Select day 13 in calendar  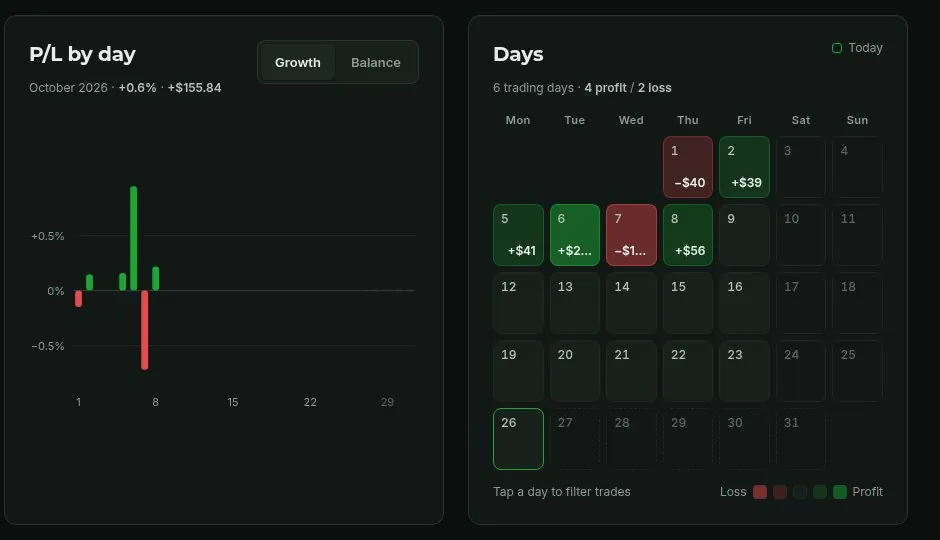click(574, 303)
